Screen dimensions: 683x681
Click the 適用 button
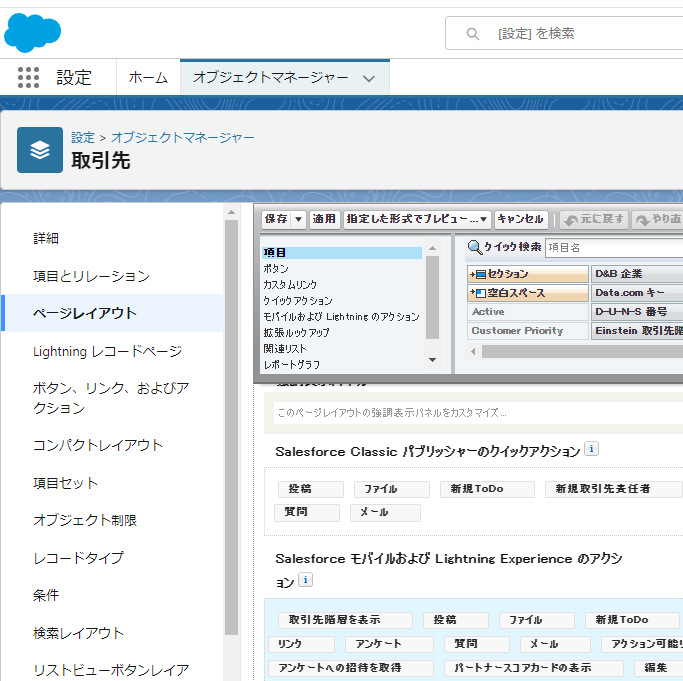pos(324,219)
